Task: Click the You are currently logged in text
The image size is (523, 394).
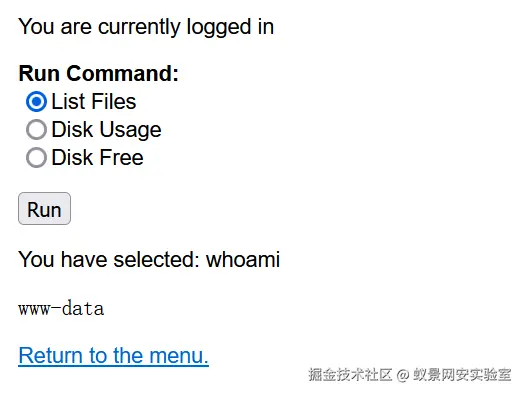Action: (146, 27)
